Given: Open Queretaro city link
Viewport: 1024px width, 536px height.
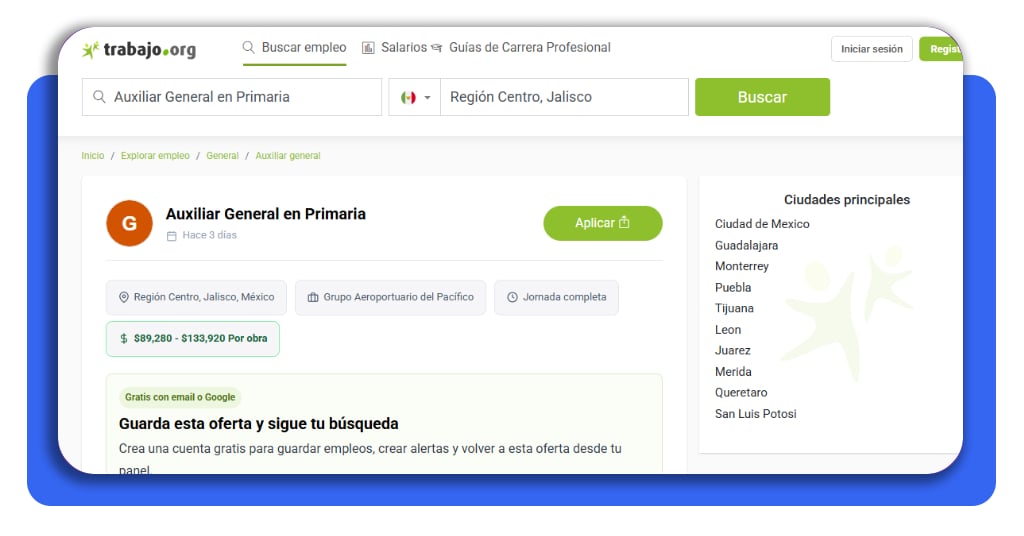Looking at the screenshot, I should pos(741,392).
